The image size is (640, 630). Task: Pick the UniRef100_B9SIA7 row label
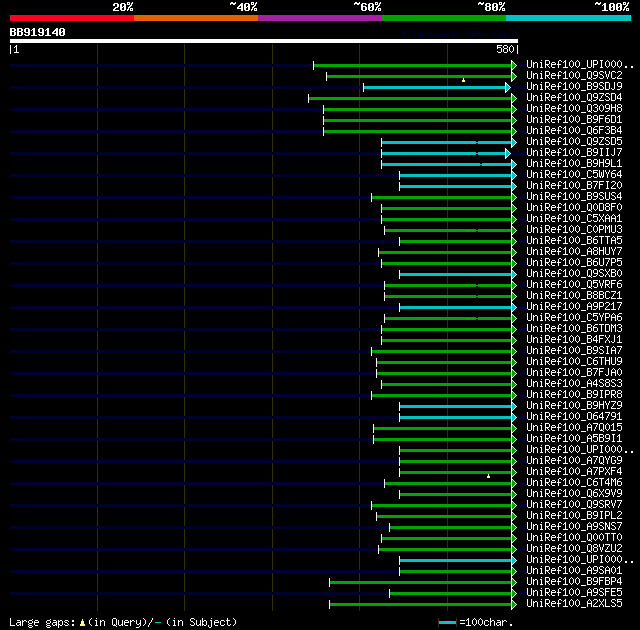pyautogui.click(x=574, y=351)
